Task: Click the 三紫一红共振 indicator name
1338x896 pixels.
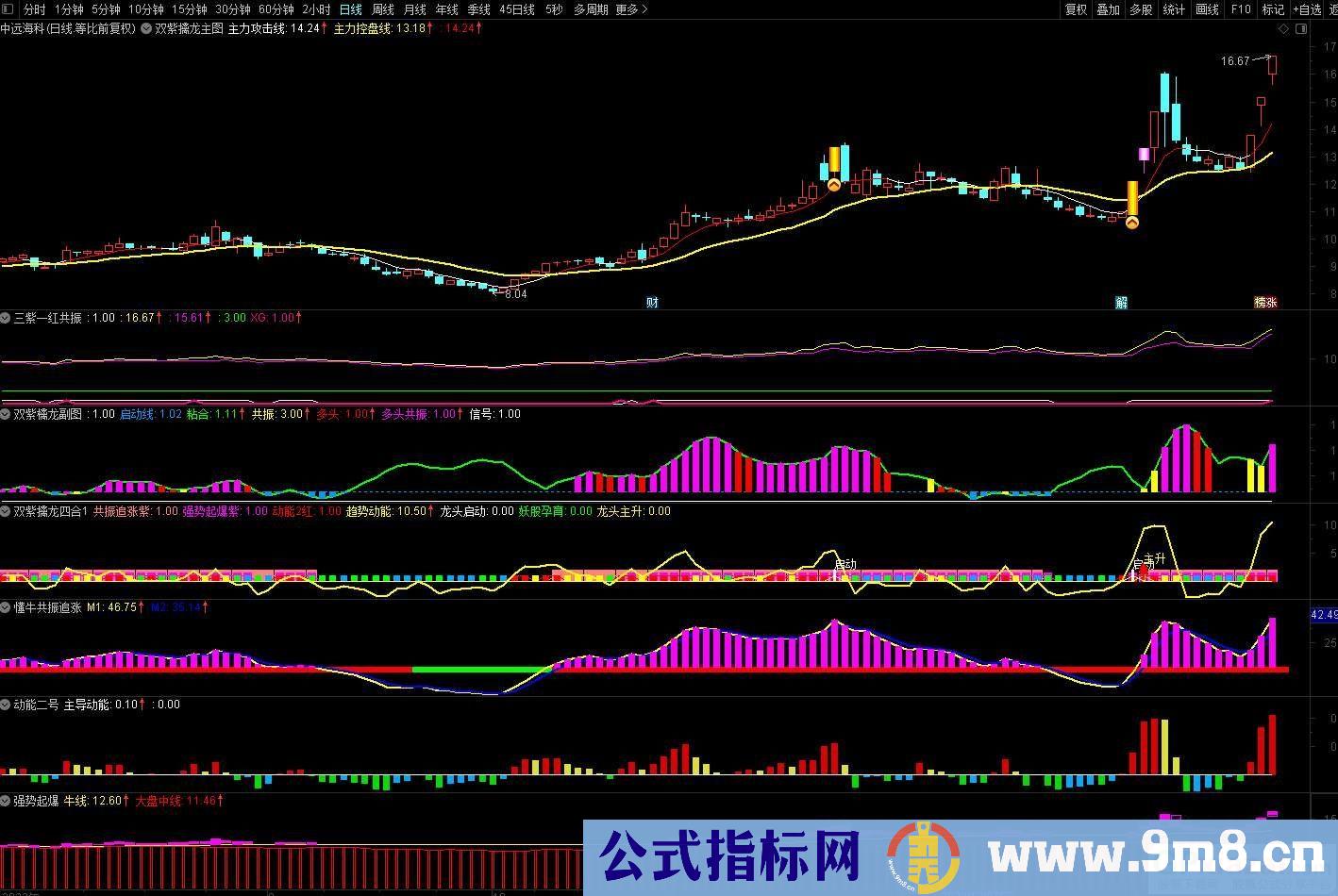Action: coord(48,318)
